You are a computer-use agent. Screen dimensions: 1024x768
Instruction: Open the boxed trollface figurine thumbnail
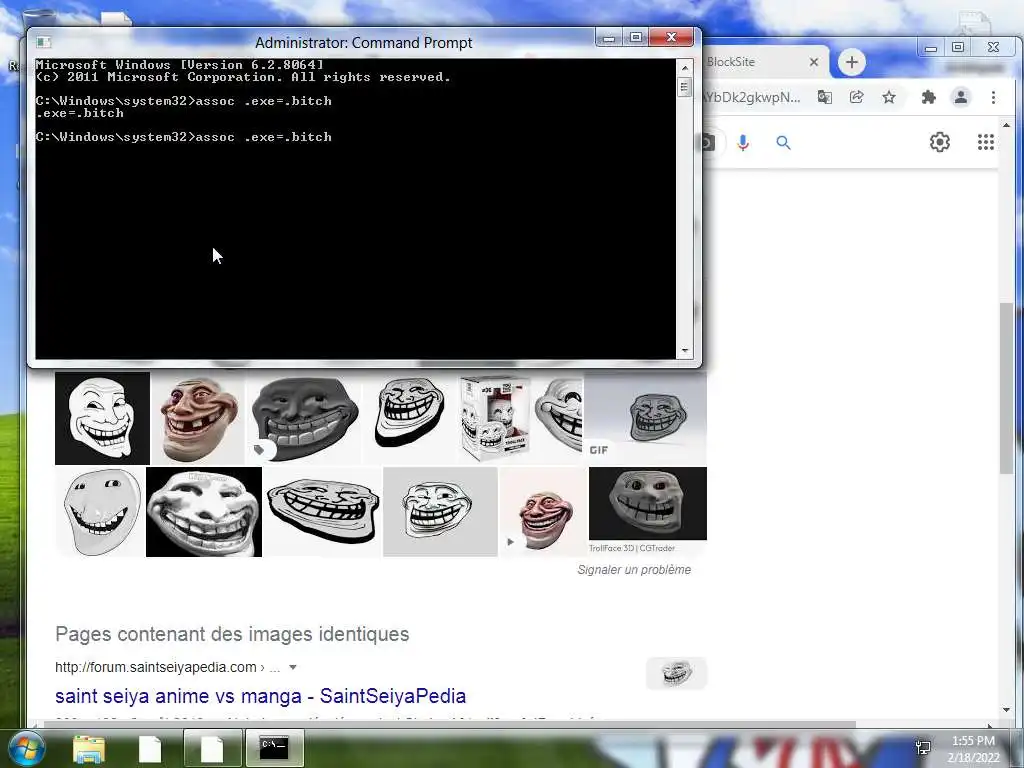pos(494,418)
